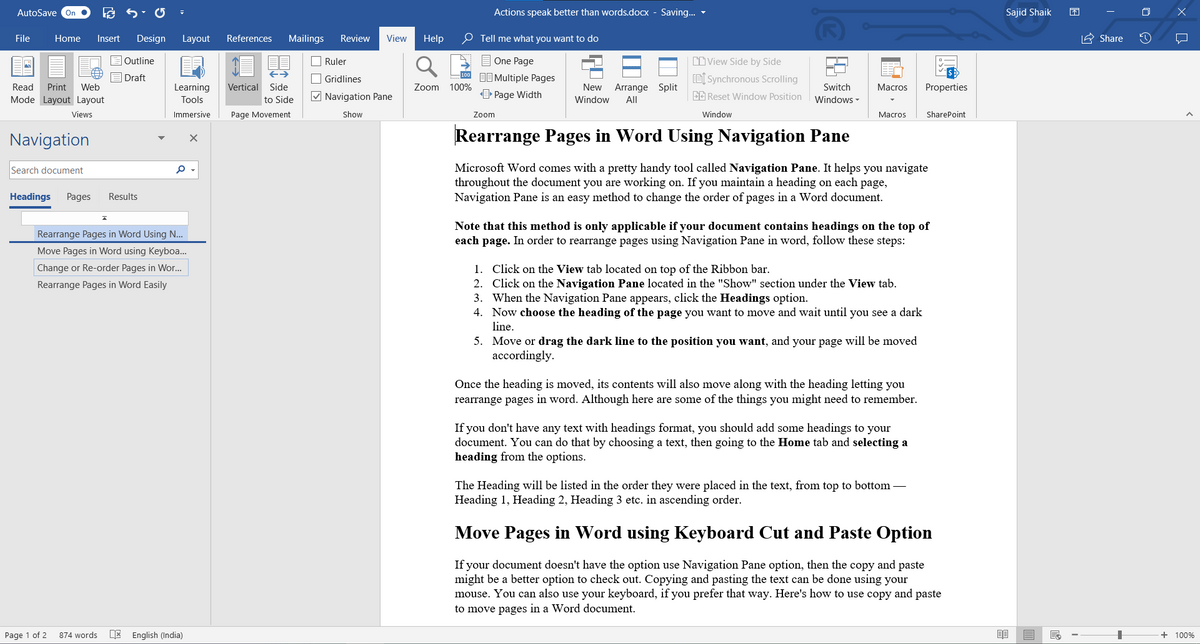Click the Share button
Screen dimensions: 1200x644
pos(1101,38)
